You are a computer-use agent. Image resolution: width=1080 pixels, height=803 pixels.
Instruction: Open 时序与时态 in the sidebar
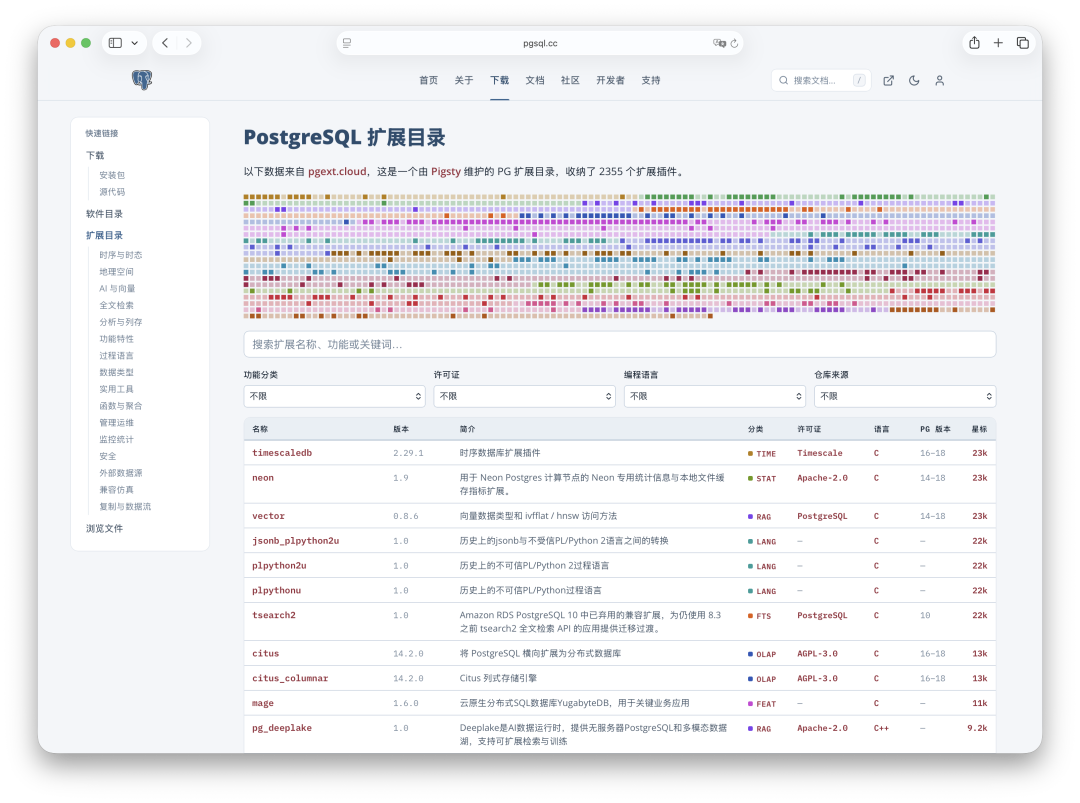(x=121, y=255)
